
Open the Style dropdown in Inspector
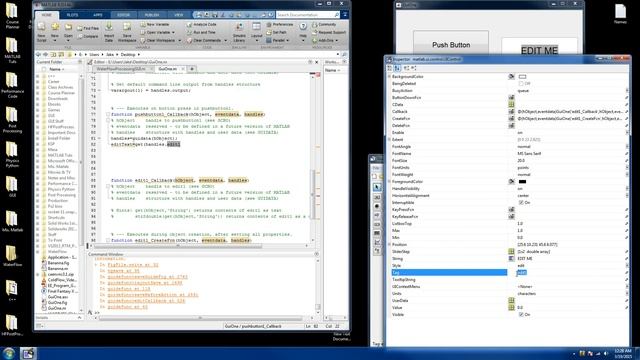tap(627, 265)
